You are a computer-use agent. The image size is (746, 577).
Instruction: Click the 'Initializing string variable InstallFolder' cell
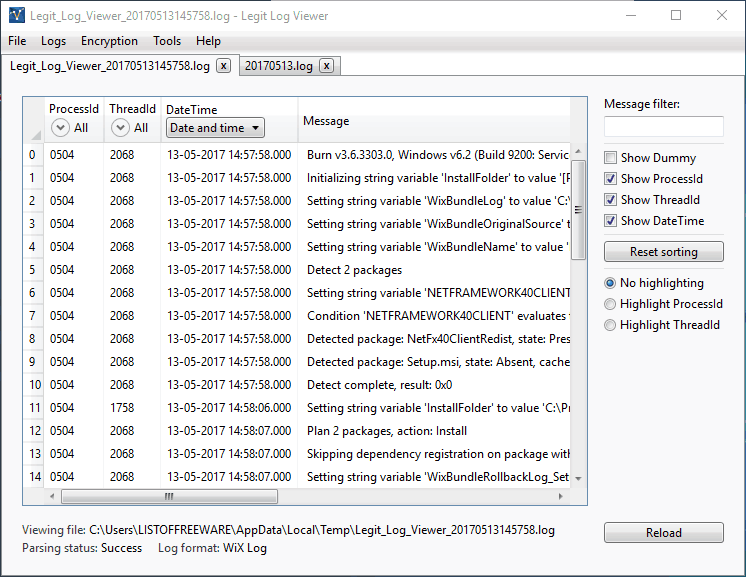click(x=434, y=178)
